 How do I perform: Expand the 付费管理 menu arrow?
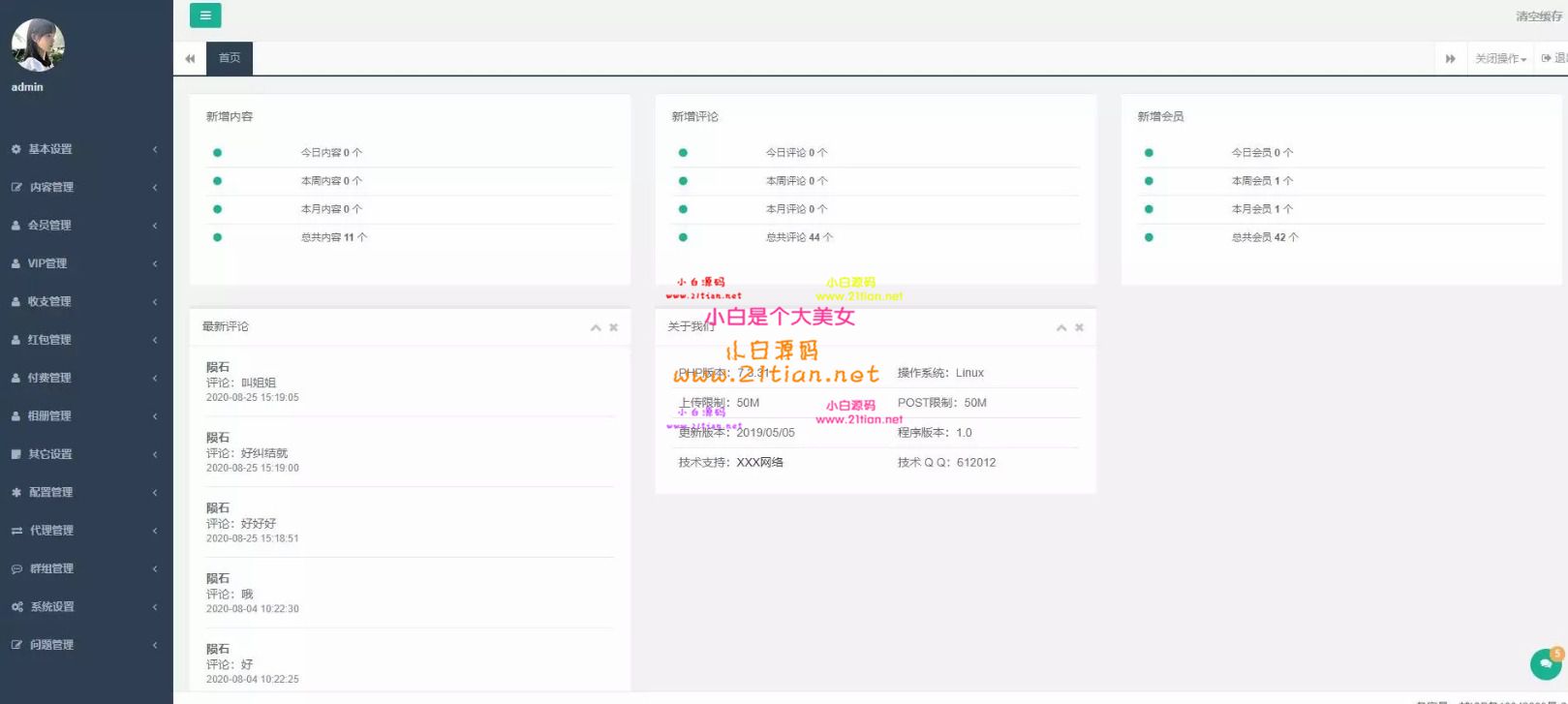pos(155,378)
